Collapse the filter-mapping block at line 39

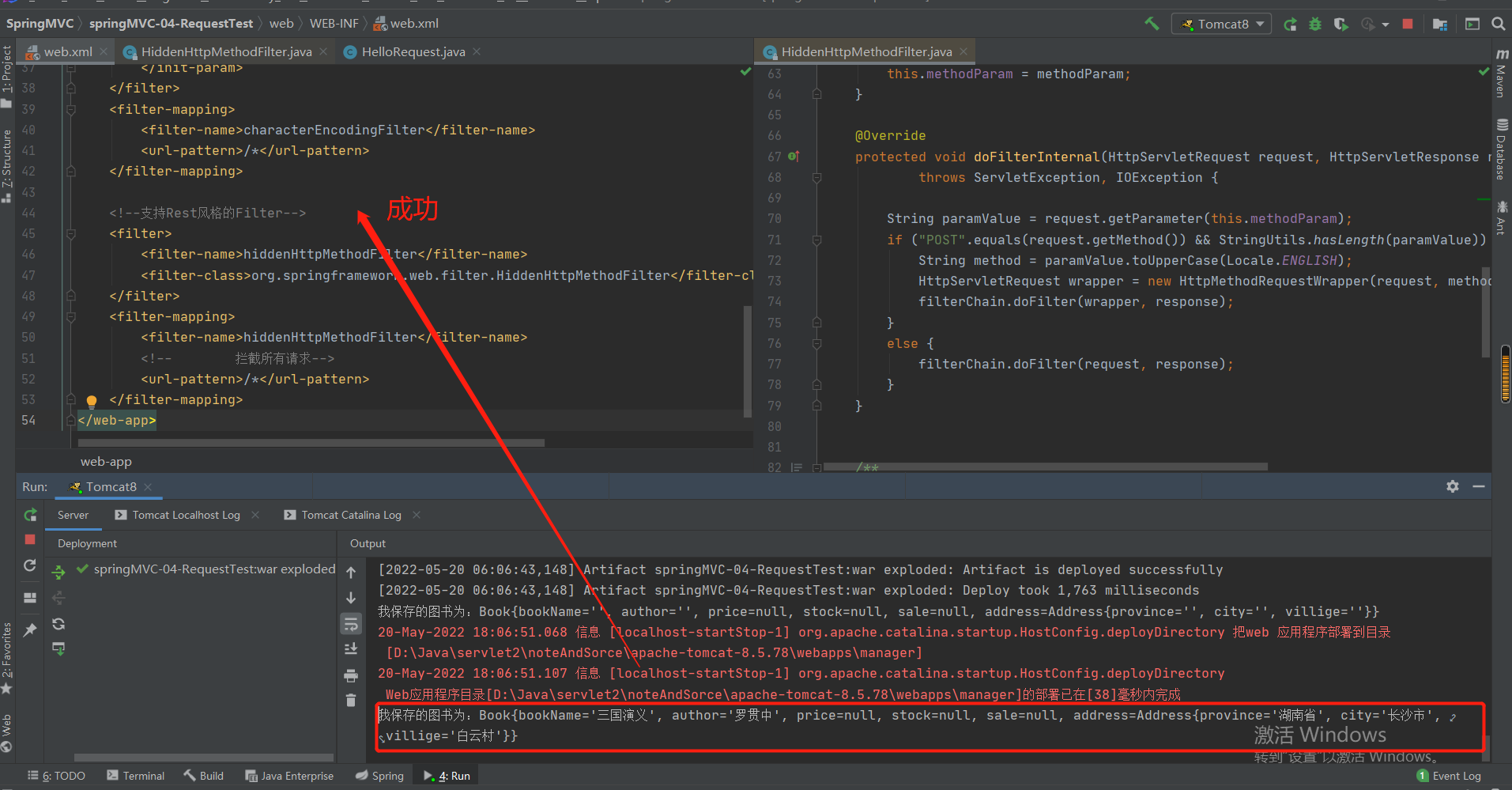71,109
